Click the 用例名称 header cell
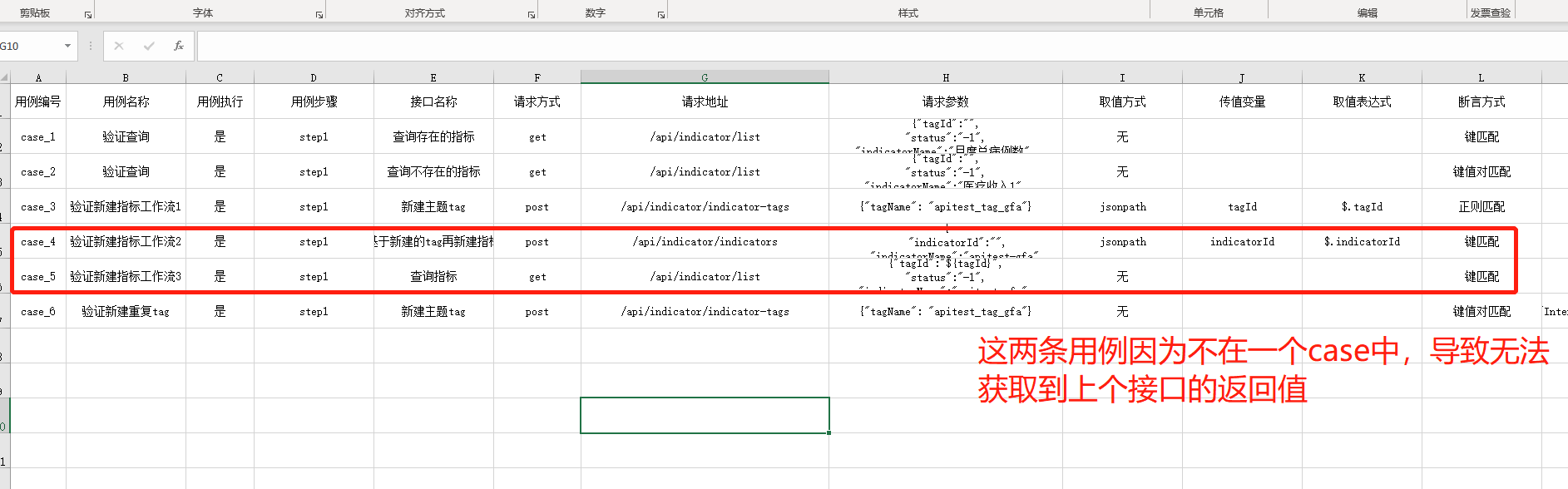 pyautogui.click(x=126, y=101)
